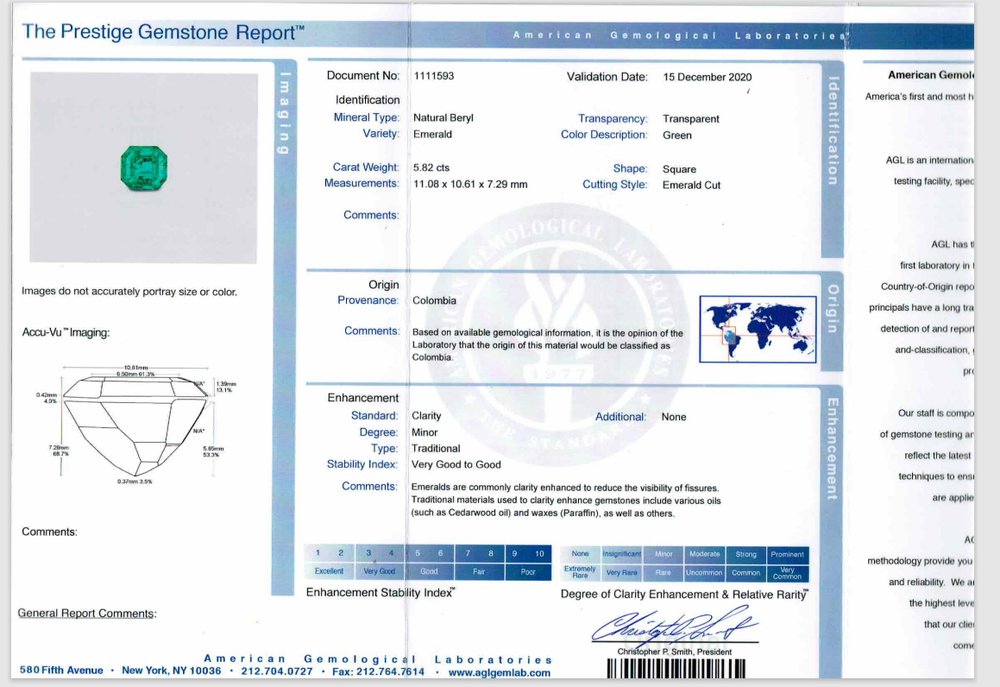Viewport: 1000px width, 687px height.
Task: Select the Prominent clarity enhancement cell
Action: point(787,553)
